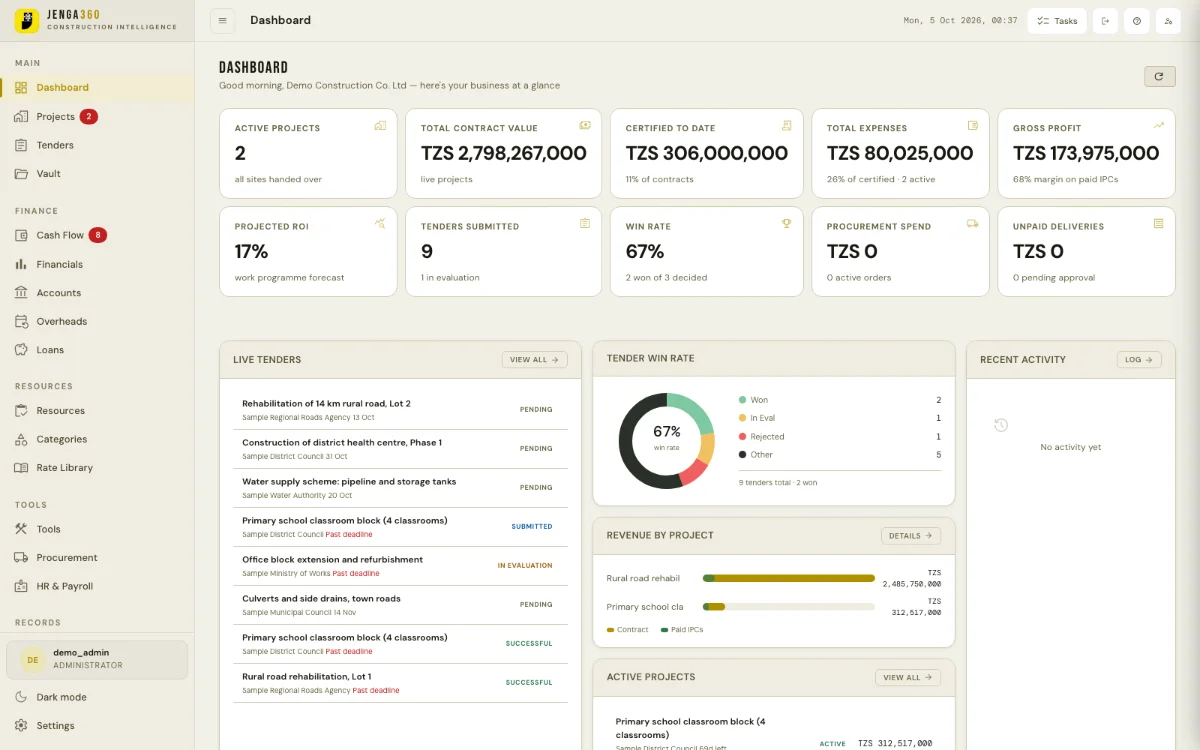Toggle the sidebar with the hamburger button
This screenshot has width=1200, height=750.
tap(222, 20)
